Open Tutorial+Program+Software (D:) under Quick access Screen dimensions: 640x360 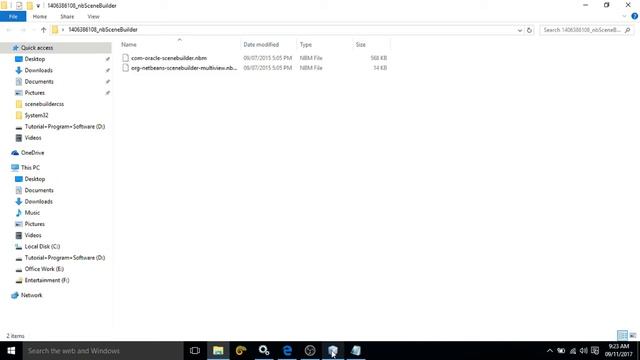[x=64, y=127]
